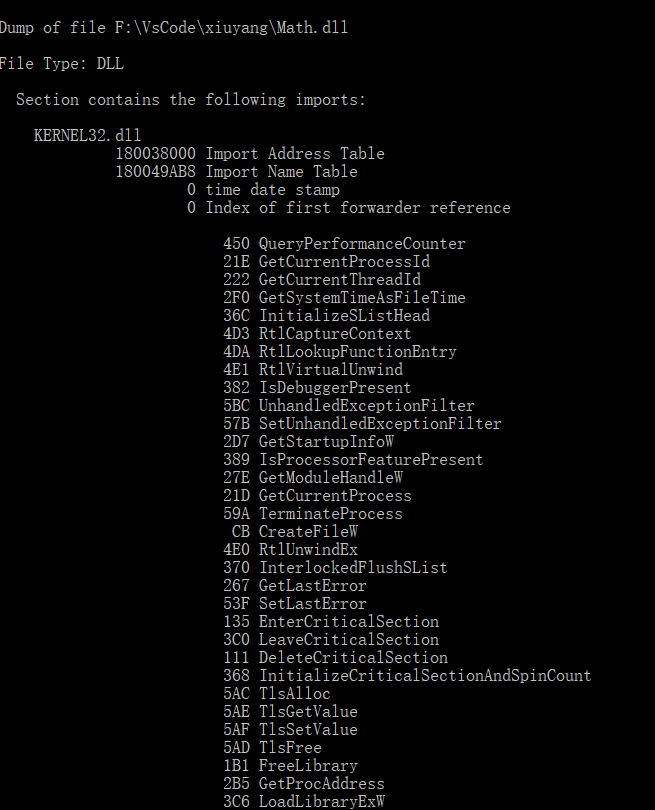Select the LoadLibraryExW entry
Viewport: 655px width, 810px height.
pyautogui.click(x=321, y=802)
